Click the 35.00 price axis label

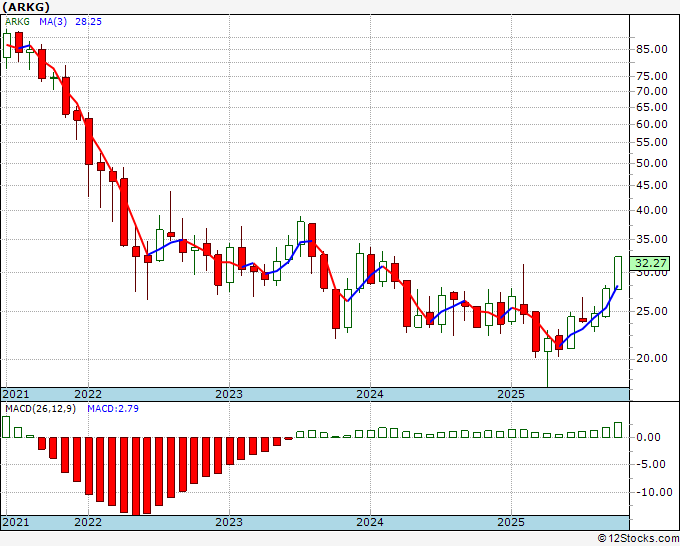coord(651,239)
